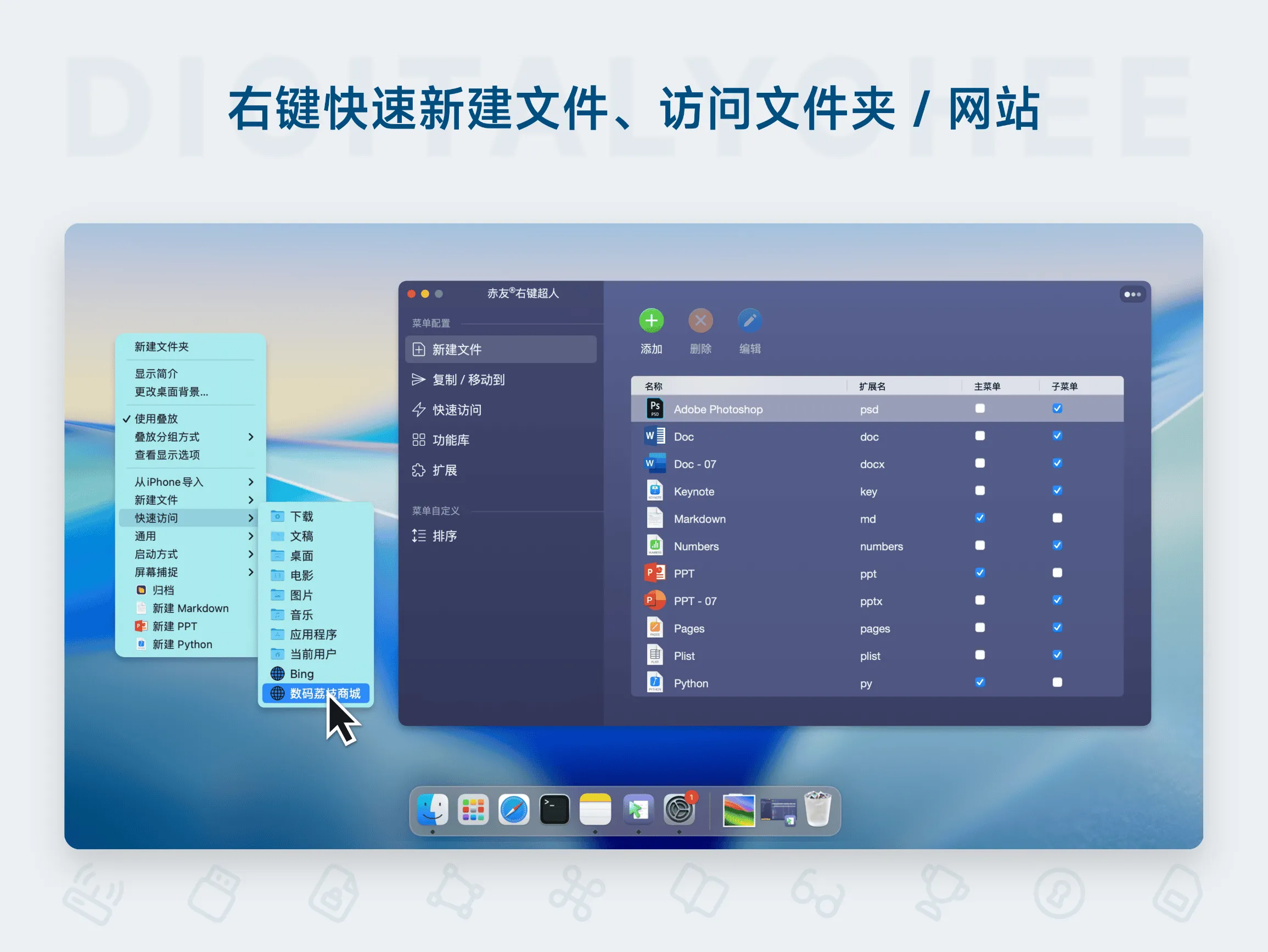The width and height of the screenshot is (1268, 952).
Task: Click the 新建文件 sidebar button
Action: 457,349
